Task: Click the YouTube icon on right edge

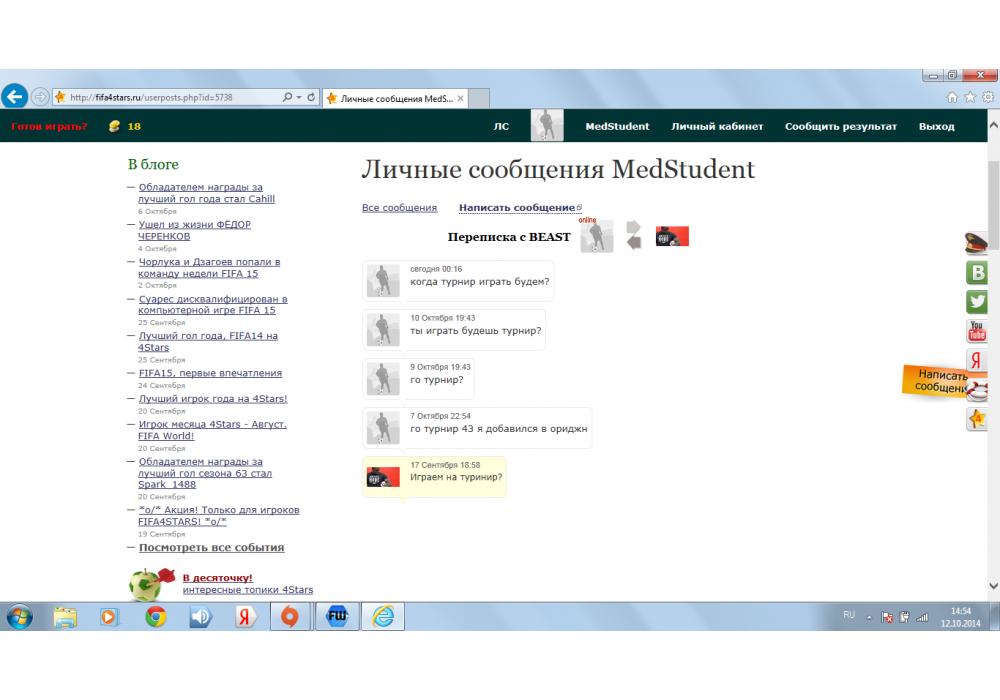Action: click(977, 331)
